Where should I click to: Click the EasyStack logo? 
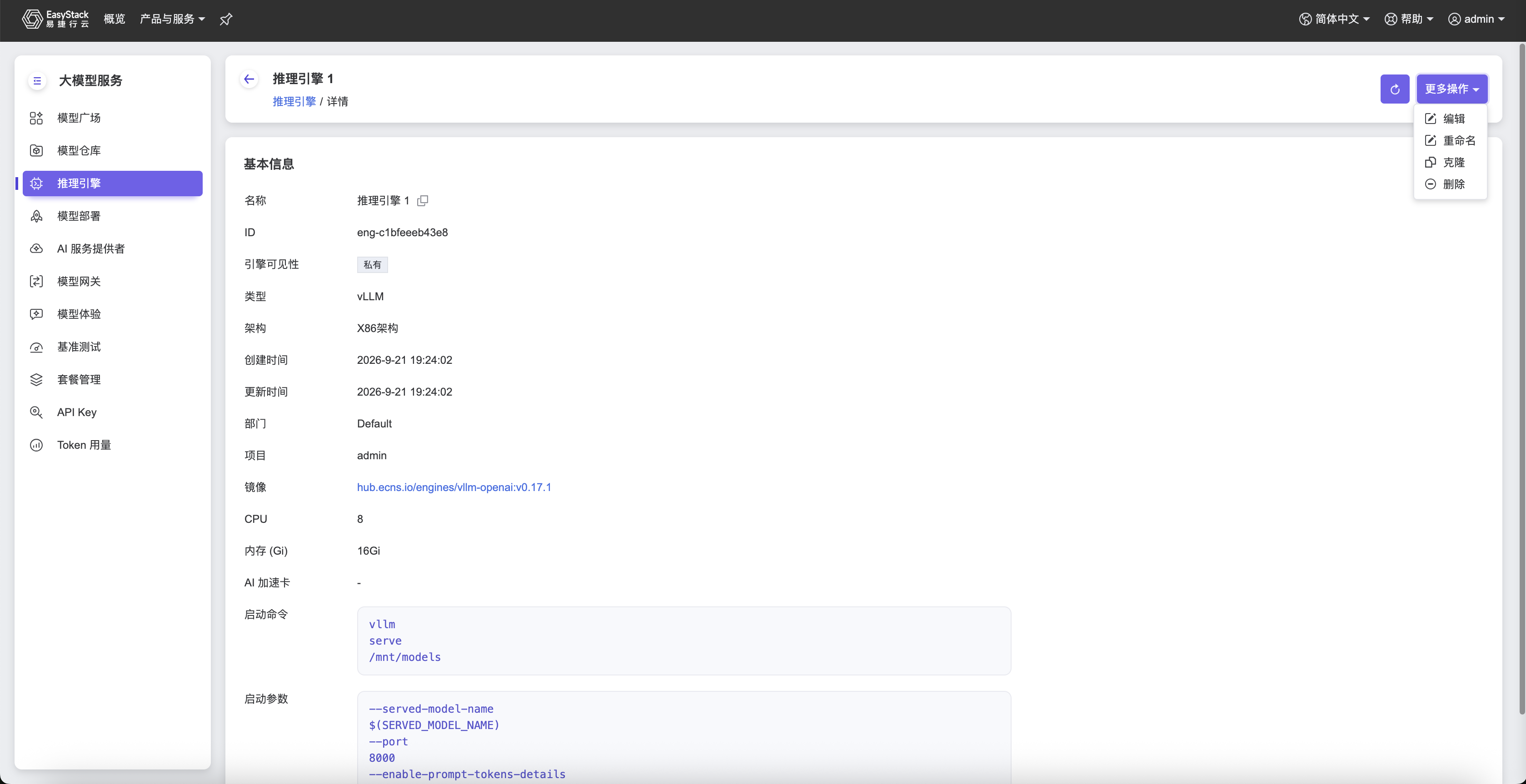[x=55, y=19]
